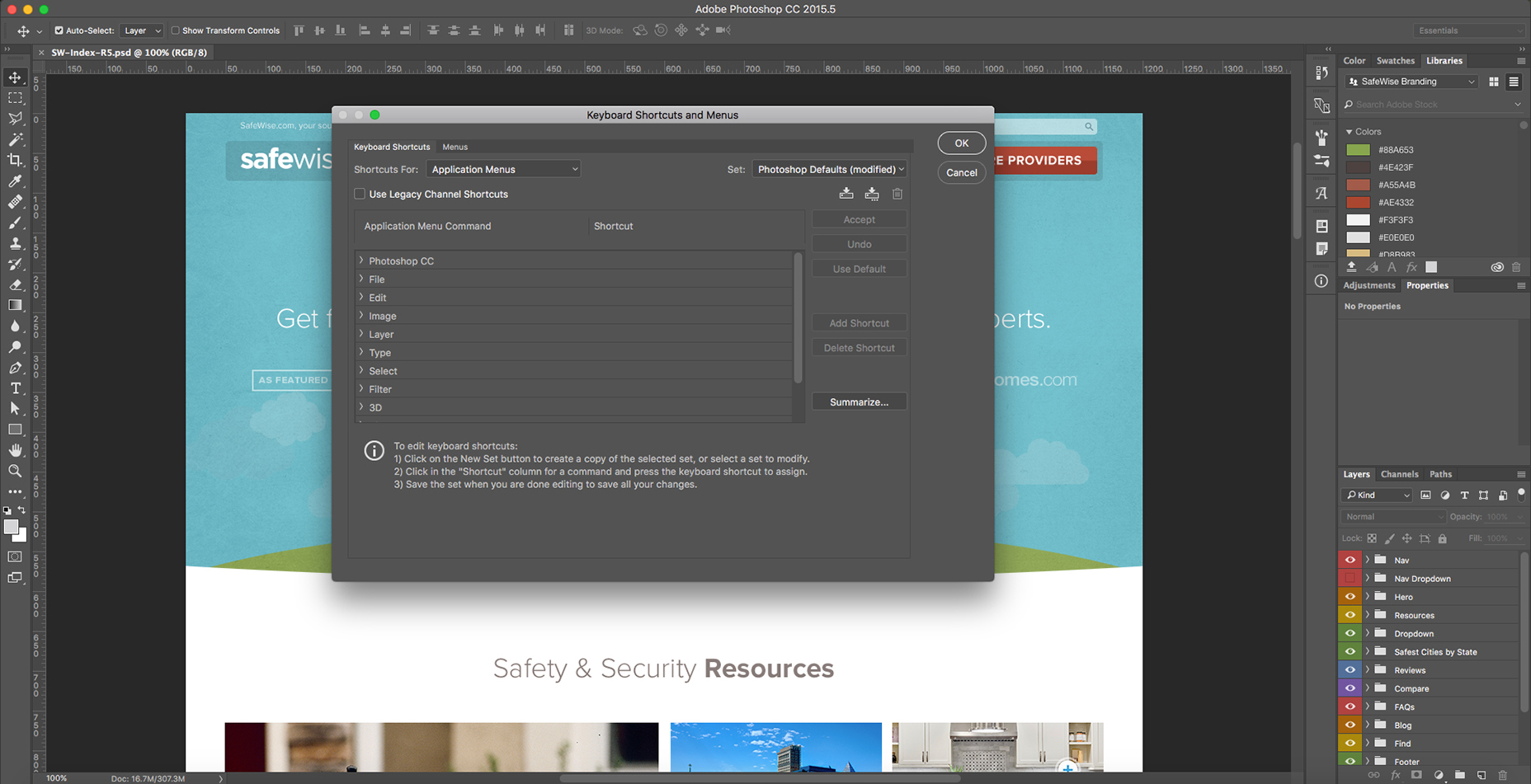The width and height of the screenshot is (1531, 784).
Task: Open the Shortcuts For dropdown
Action: coord(503,169)
